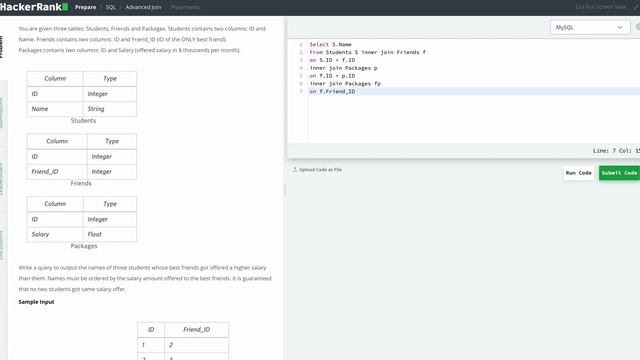Open the MySQL language dropdown
640x360 pixels.
click(x=590, y=27)
